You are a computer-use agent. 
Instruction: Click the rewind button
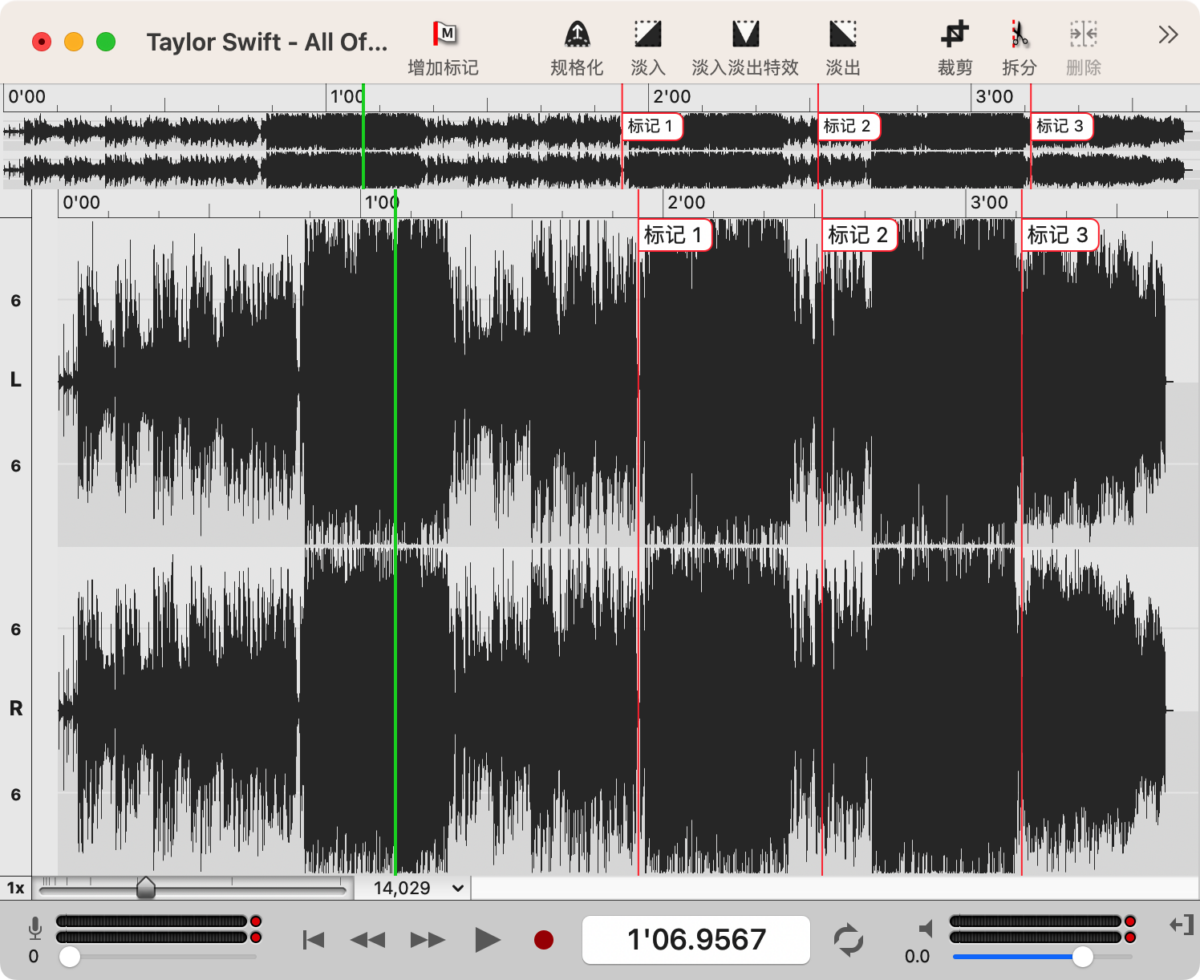(x=367, y=939)
